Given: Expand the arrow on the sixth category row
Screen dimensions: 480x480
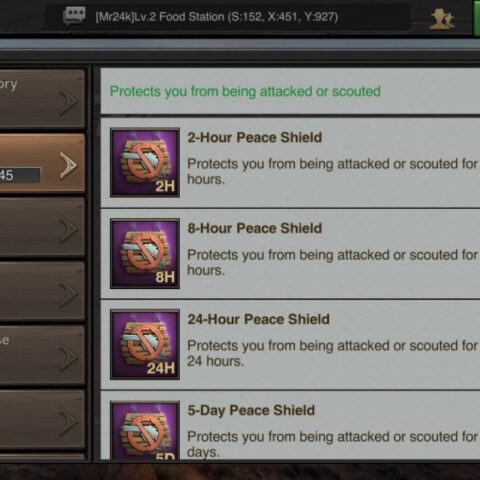Looking at the screenshot, I should [x=68, y=422].
